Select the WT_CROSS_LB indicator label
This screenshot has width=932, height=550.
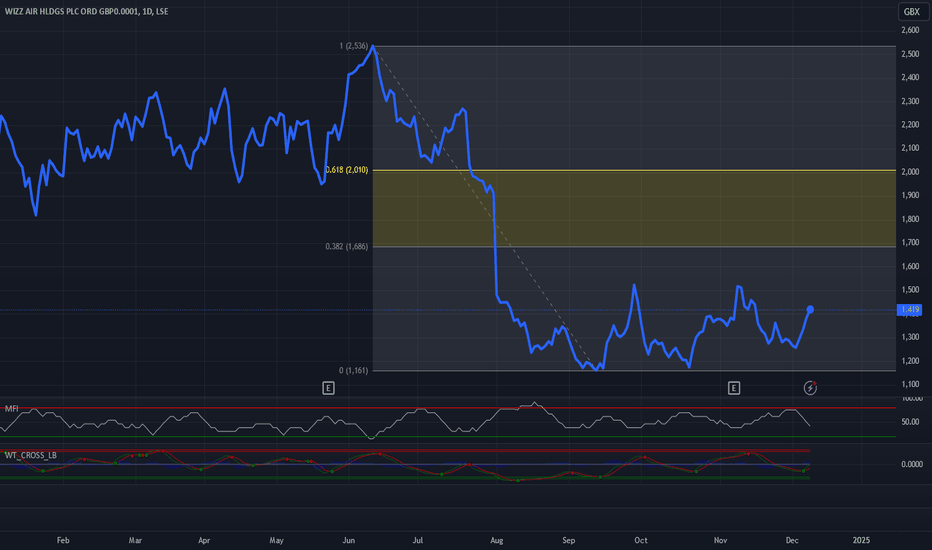(x=31, y=455)
